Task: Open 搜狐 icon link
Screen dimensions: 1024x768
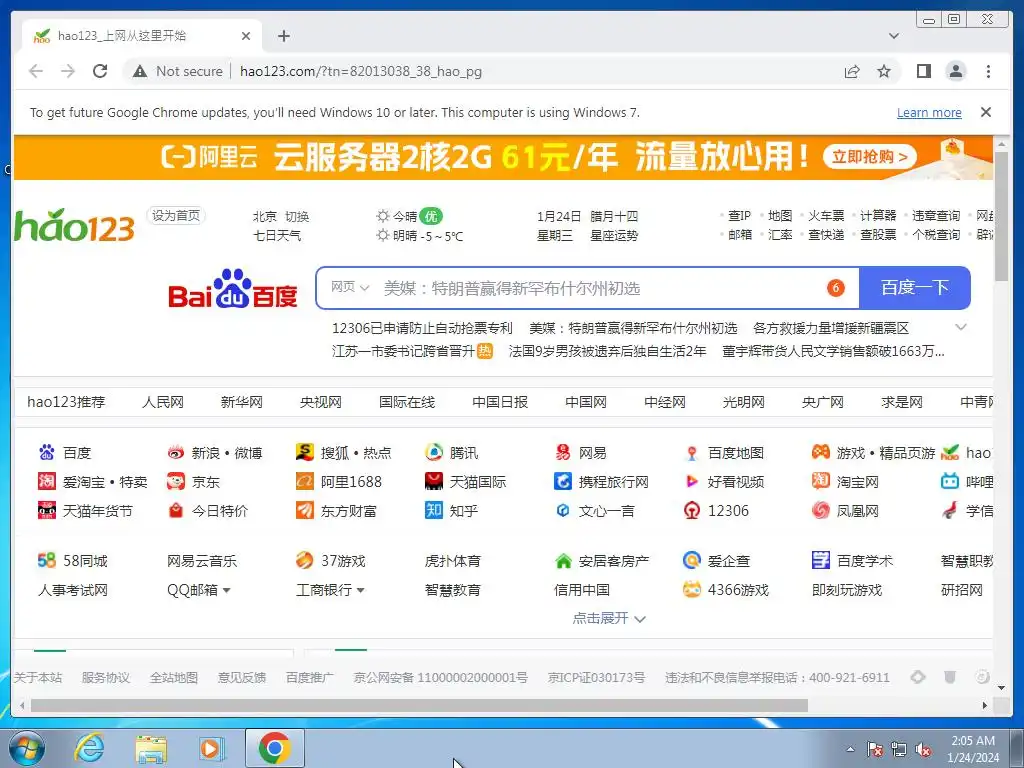Action: (x=304, y=452)
